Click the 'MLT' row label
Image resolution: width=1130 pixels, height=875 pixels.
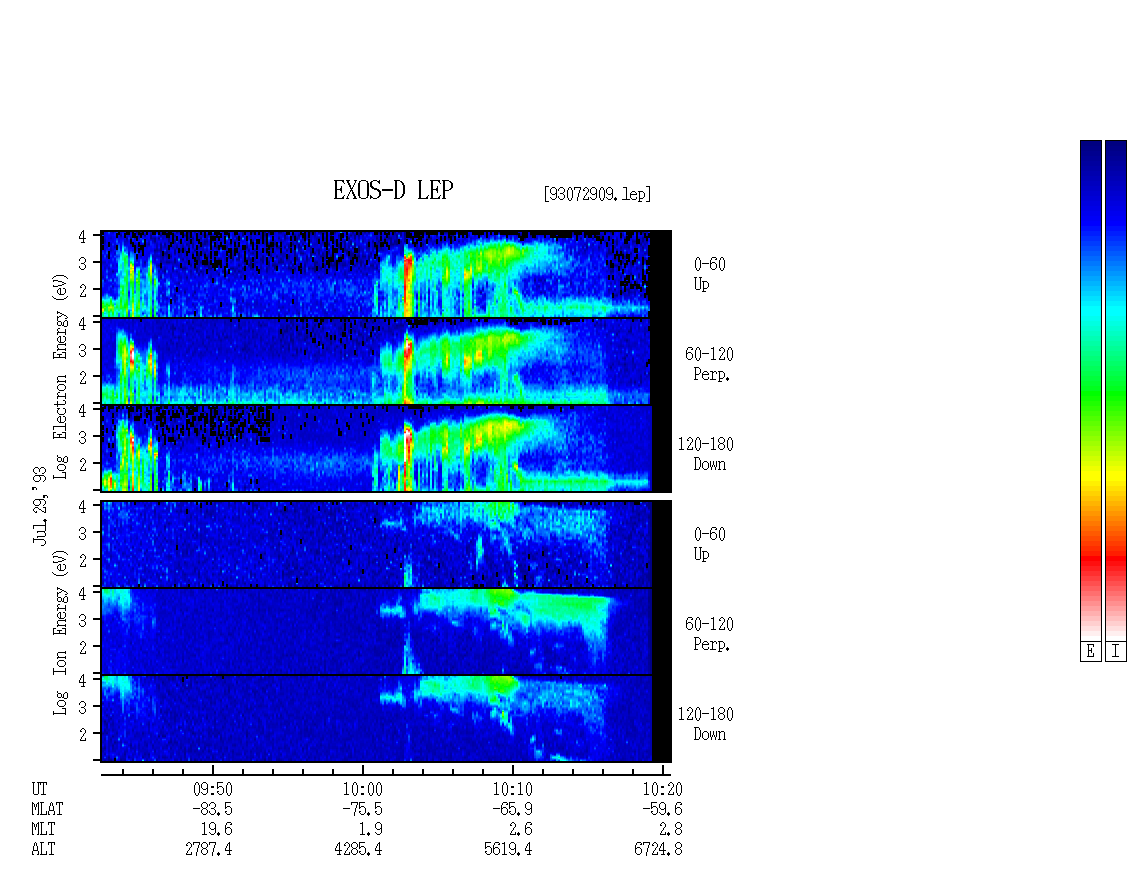pos(43,830)
